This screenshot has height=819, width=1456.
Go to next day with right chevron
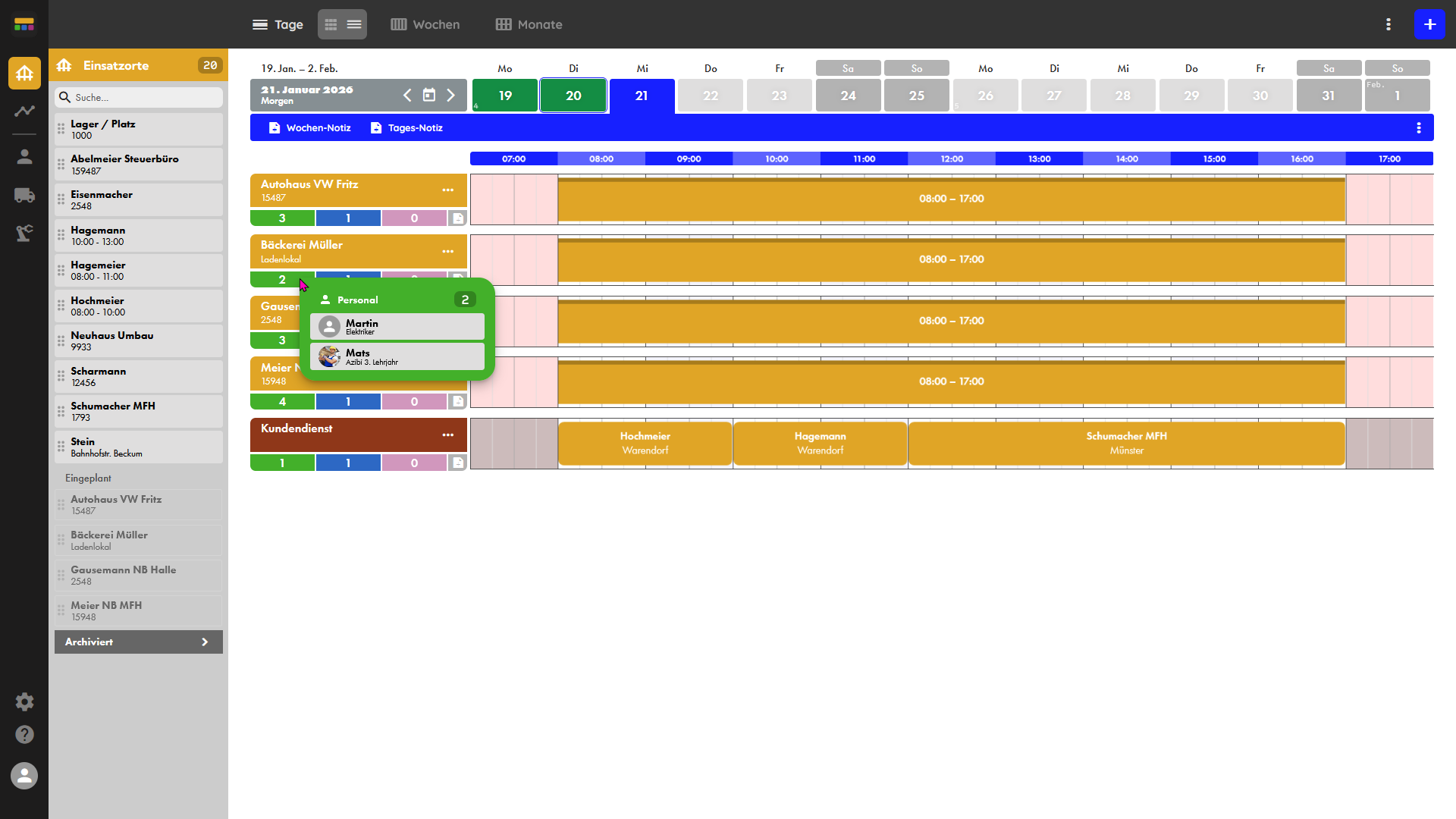pos(451,96)
